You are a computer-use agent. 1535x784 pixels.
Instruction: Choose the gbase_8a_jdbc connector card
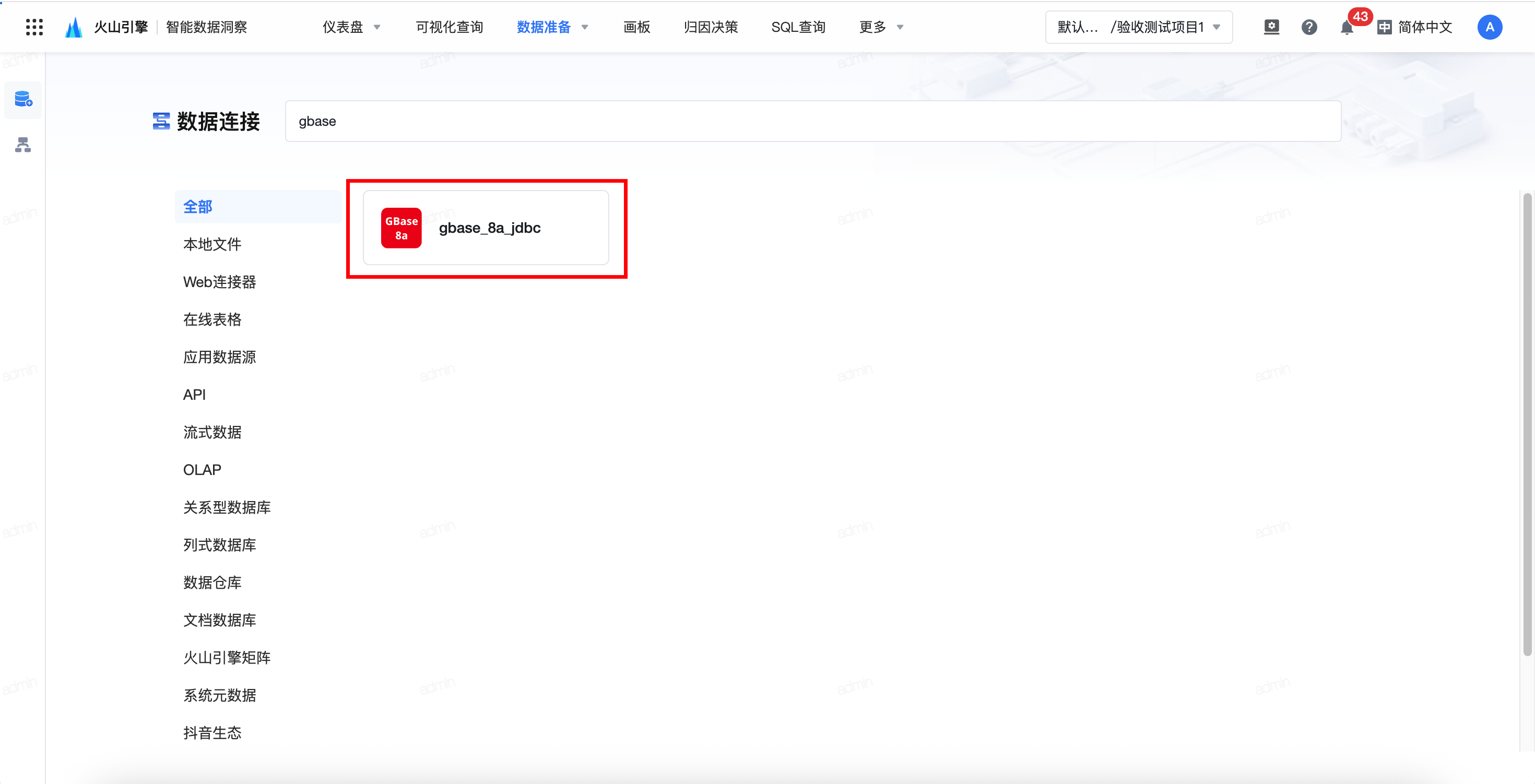(486, 228)
